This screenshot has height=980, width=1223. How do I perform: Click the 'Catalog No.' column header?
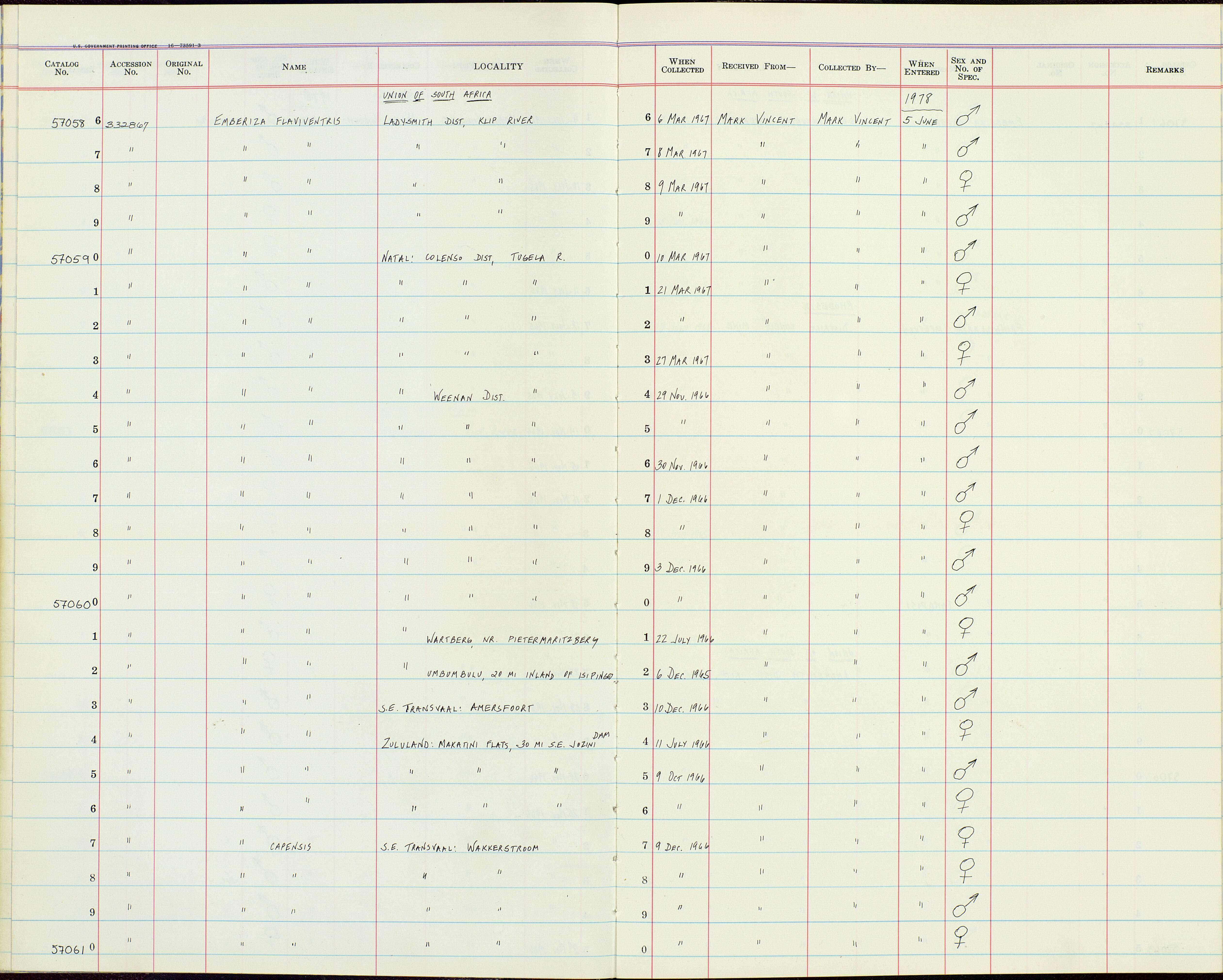point(61,68)
